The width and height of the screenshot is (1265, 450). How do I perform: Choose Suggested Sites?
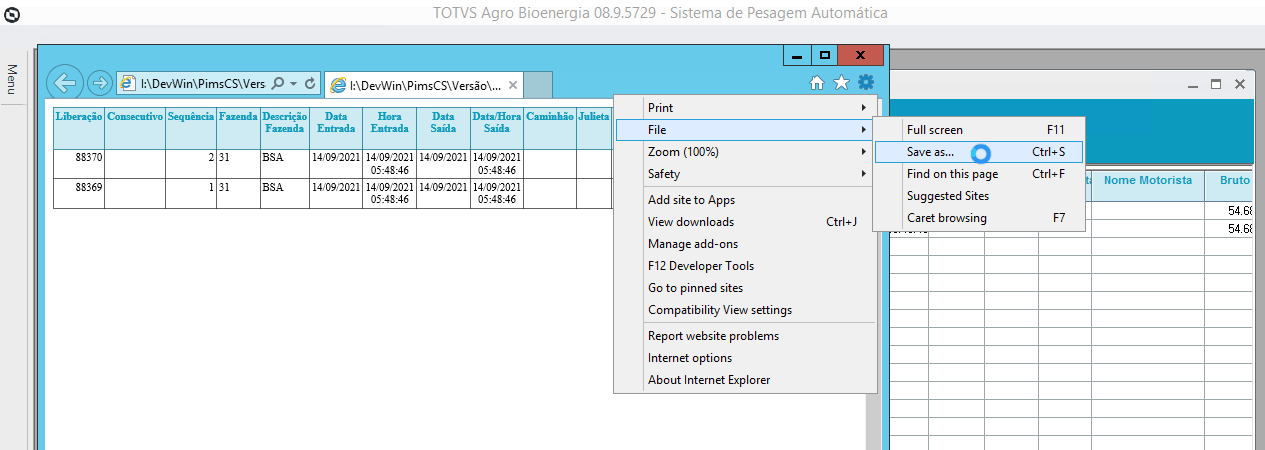979,196
